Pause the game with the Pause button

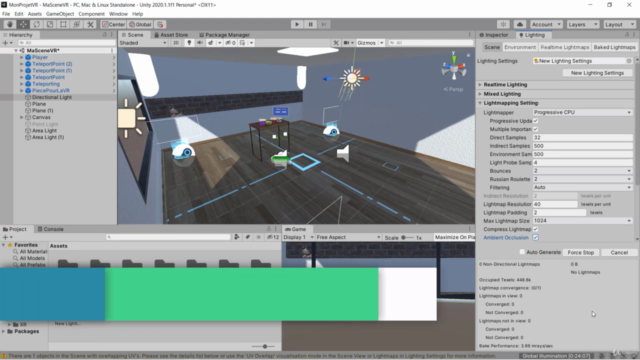(311, 24)
